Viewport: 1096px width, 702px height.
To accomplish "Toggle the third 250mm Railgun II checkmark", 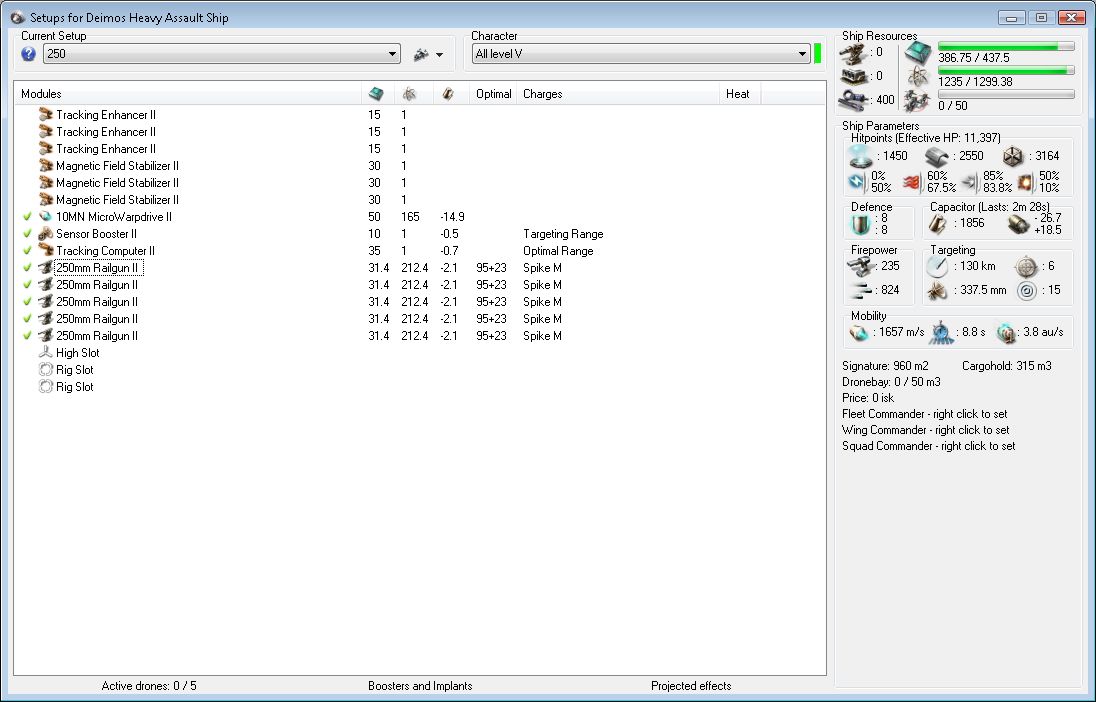I will pyautogui.click(x=27, y=301).
